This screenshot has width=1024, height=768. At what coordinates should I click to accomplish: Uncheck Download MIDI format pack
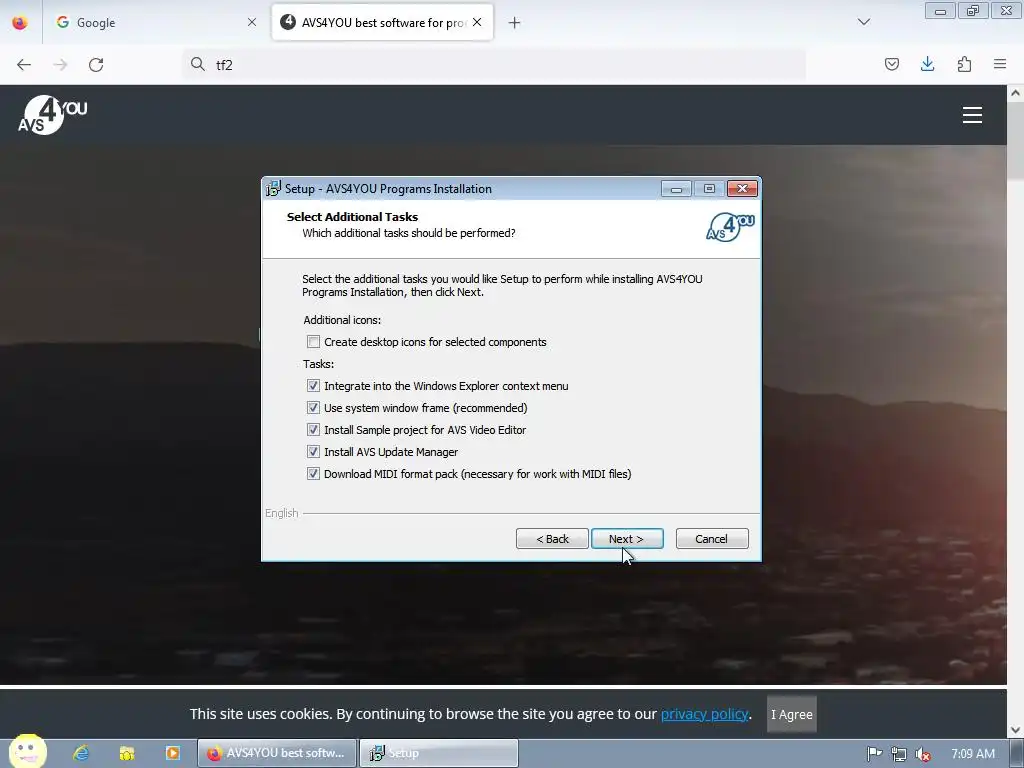[x=313, y=474]
